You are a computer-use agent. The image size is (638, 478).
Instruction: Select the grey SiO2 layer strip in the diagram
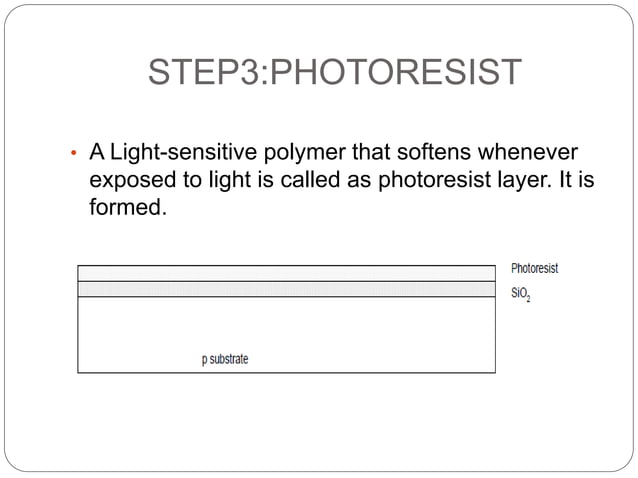tap(286, 289)
